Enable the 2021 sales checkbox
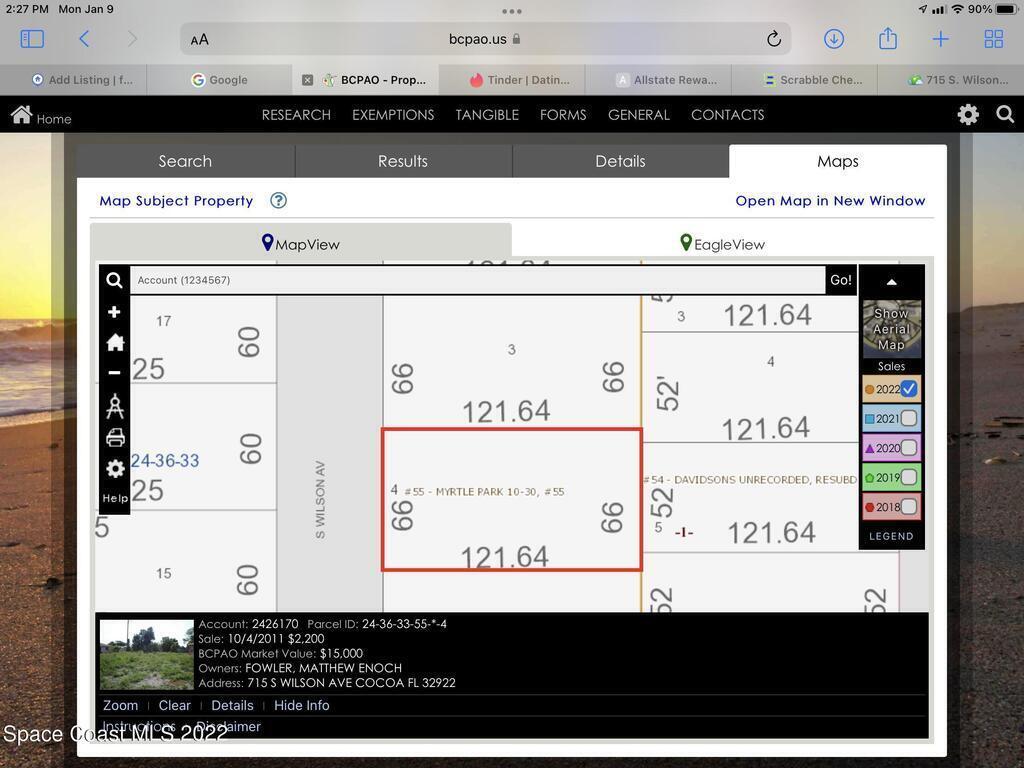 tap(908, 419)
